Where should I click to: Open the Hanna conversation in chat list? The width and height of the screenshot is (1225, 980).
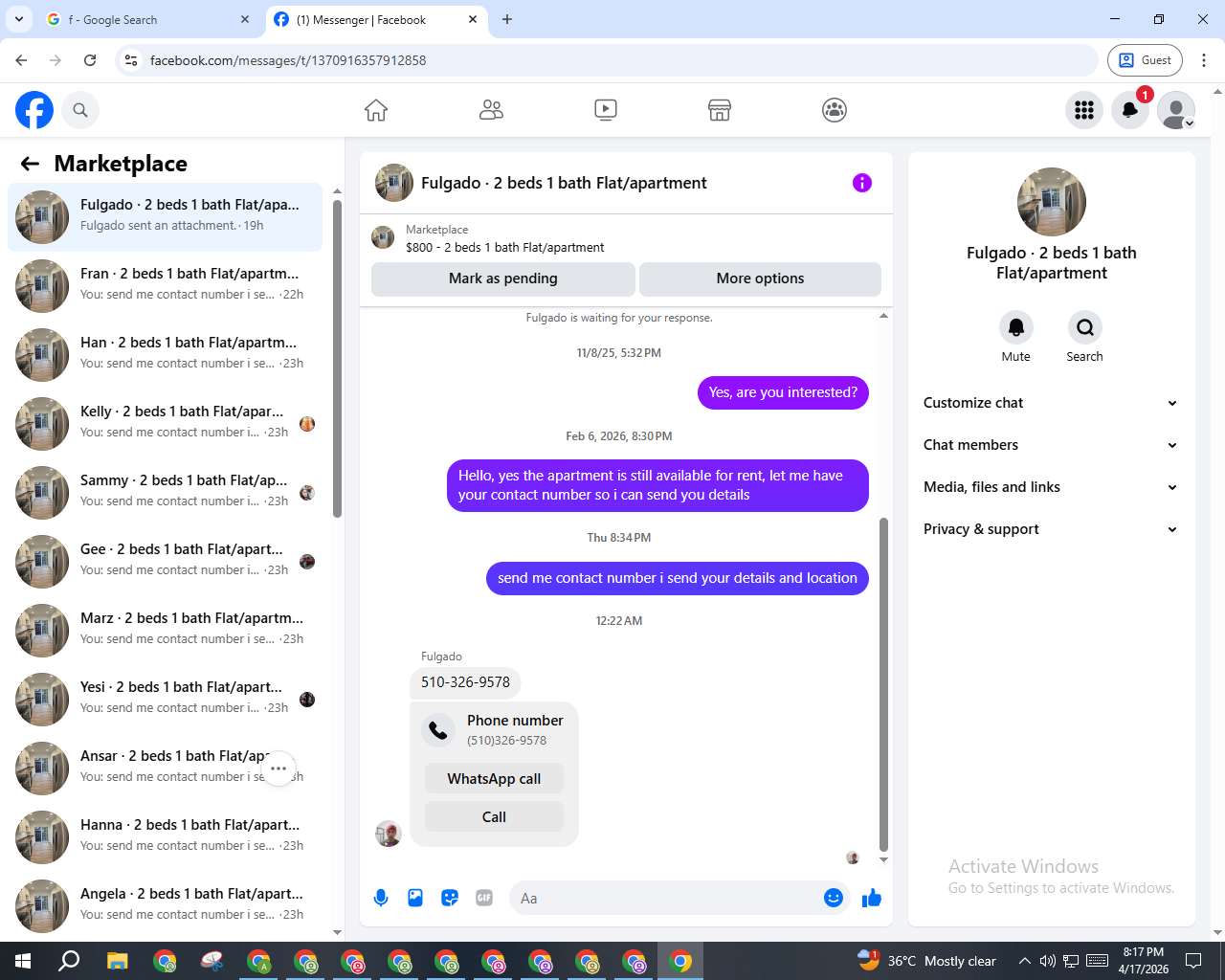pyautogui.click(x=165, y=837)
